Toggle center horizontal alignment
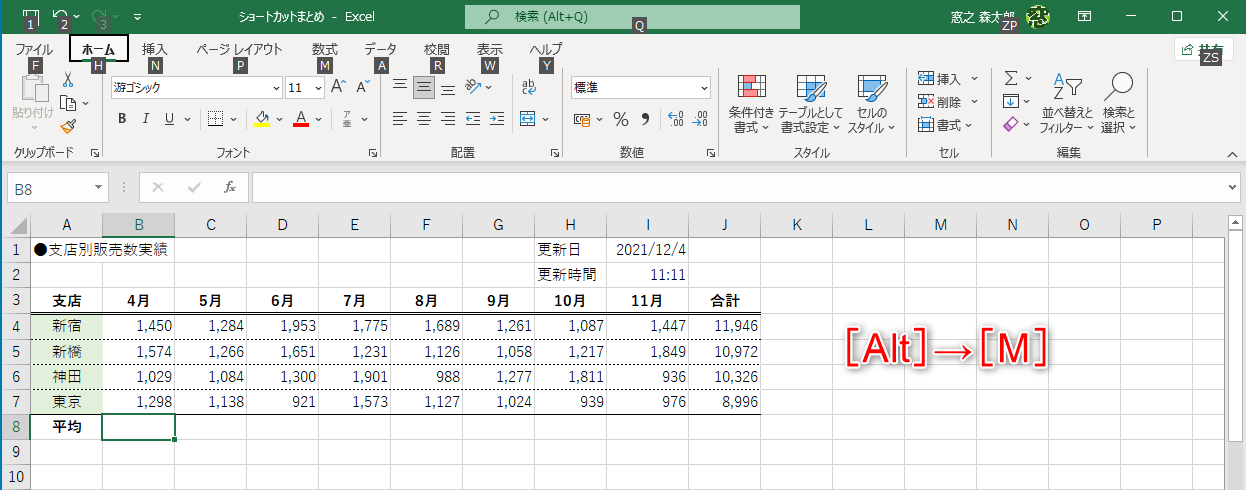The height and width of the screenshot is (490, 1246). (x=424, y=119)
